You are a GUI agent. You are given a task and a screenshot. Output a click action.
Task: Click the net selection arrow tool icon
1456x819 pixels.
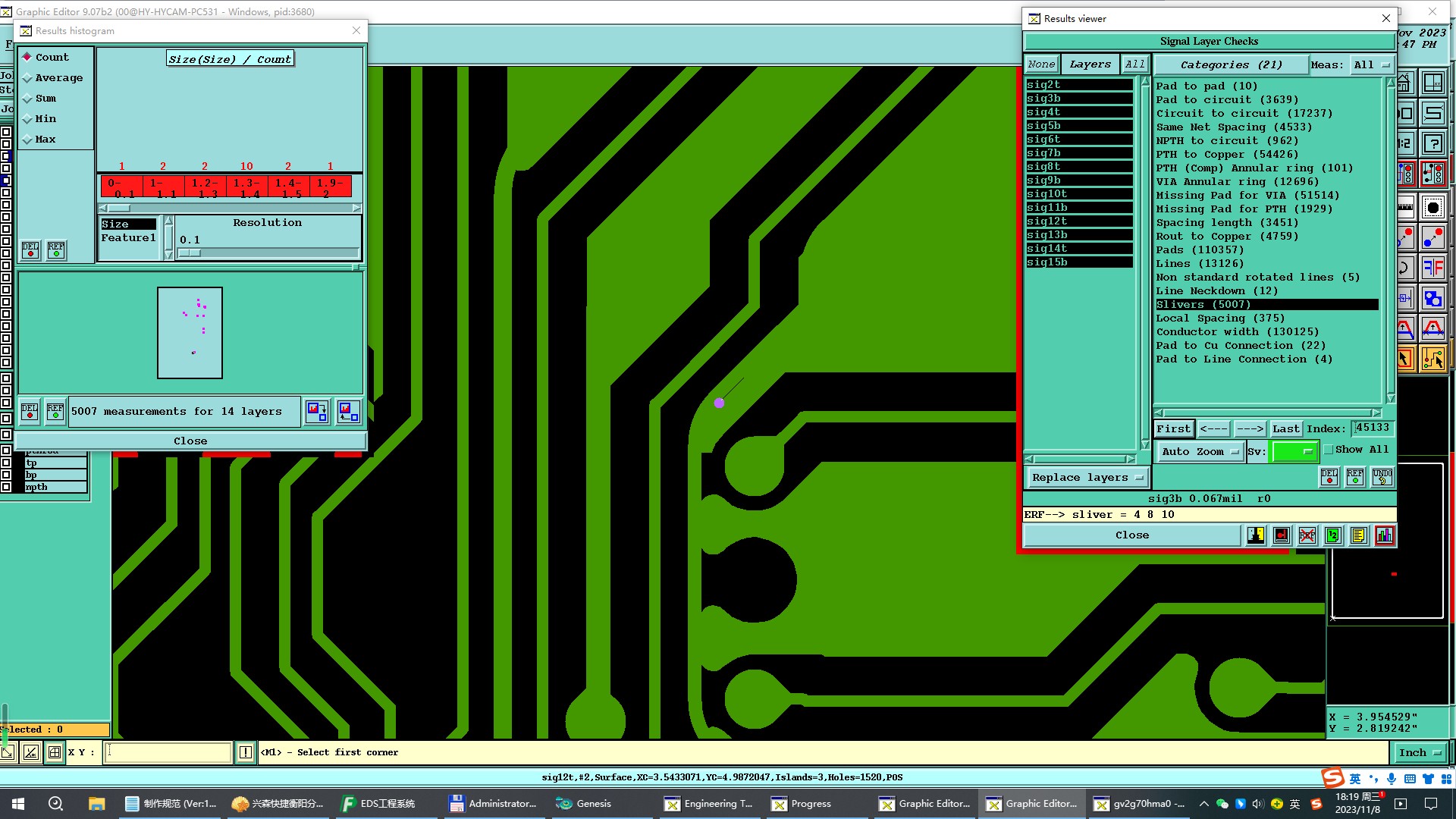(1432, 359)
